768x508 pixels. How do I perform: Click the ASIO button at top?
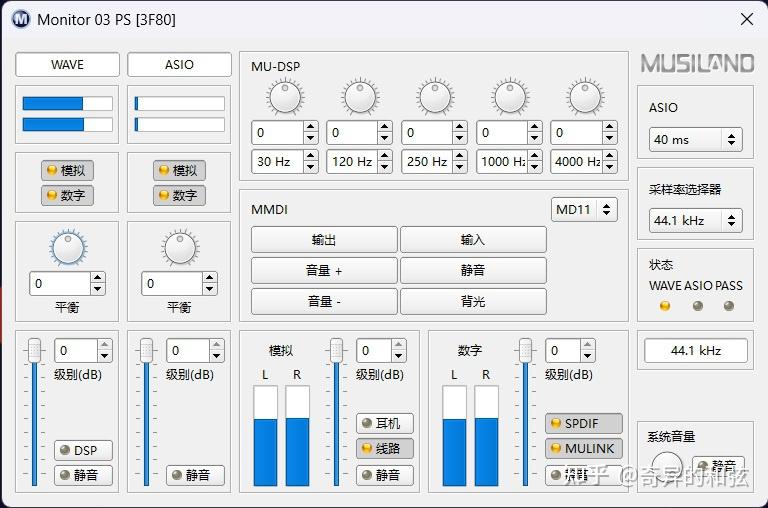click(x=179, y=65)
